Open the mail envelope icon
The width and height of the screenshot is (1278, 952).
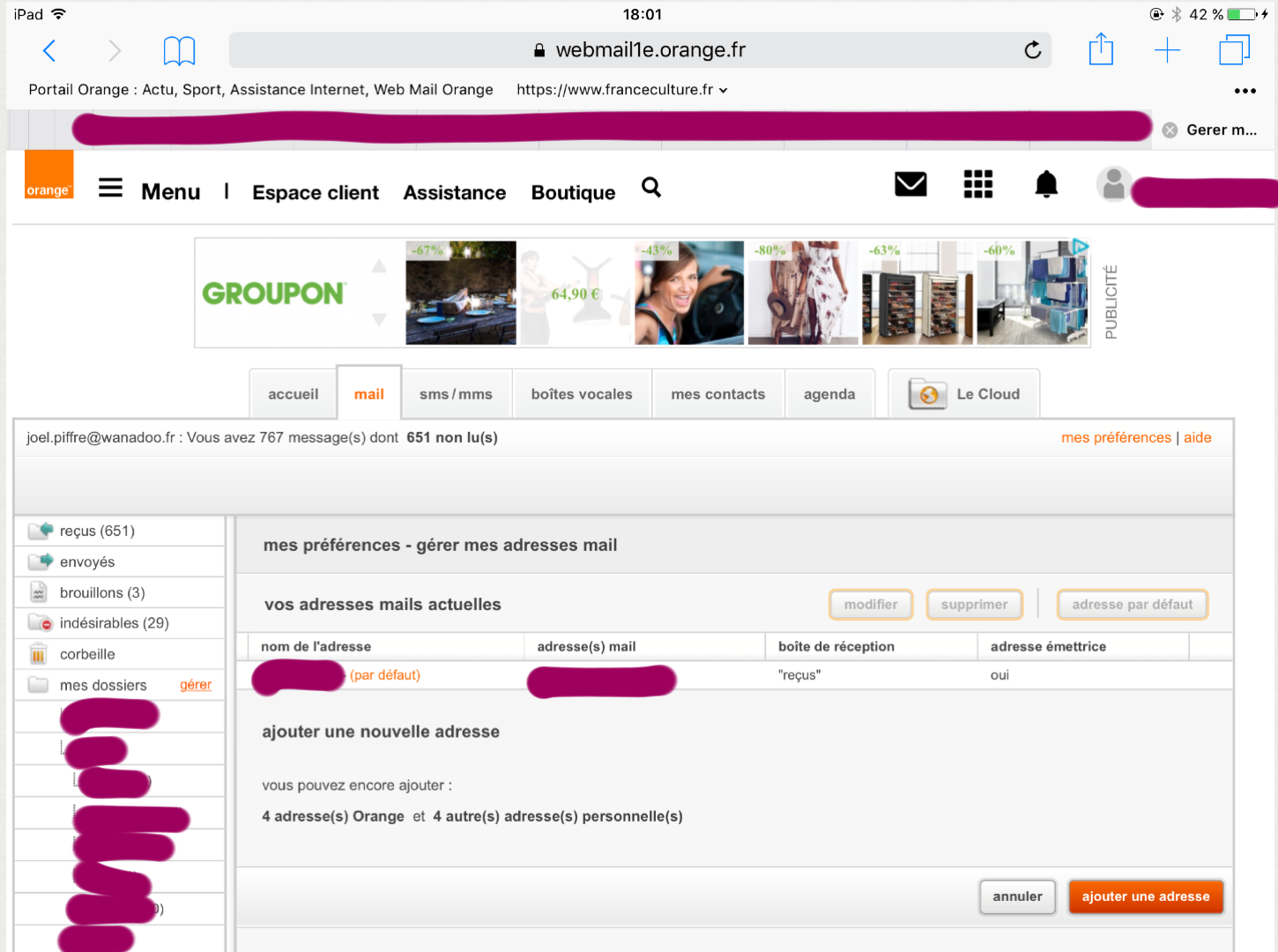coord(910,184)
